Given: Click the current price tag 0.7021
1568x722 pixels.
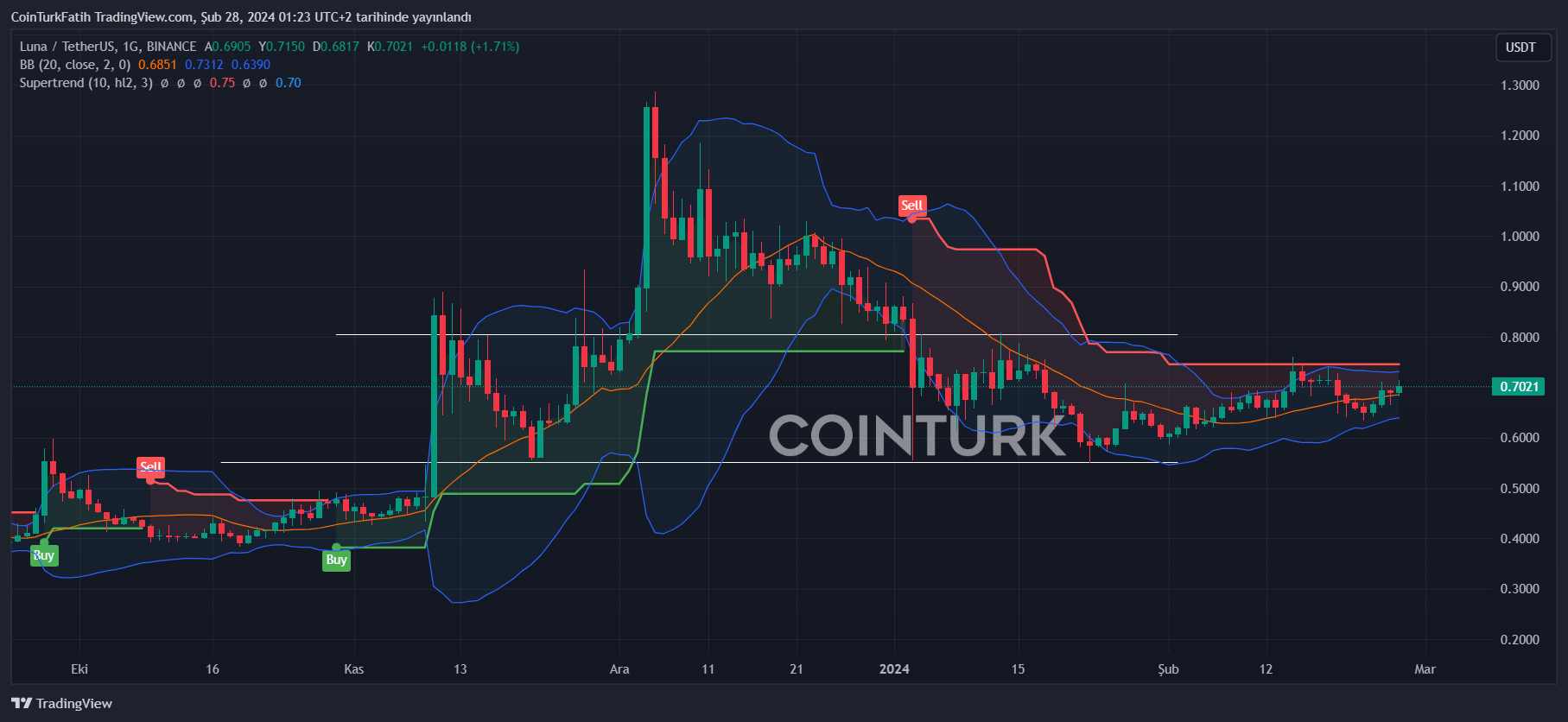Looking at the screenshot, I should [1519, 386].
